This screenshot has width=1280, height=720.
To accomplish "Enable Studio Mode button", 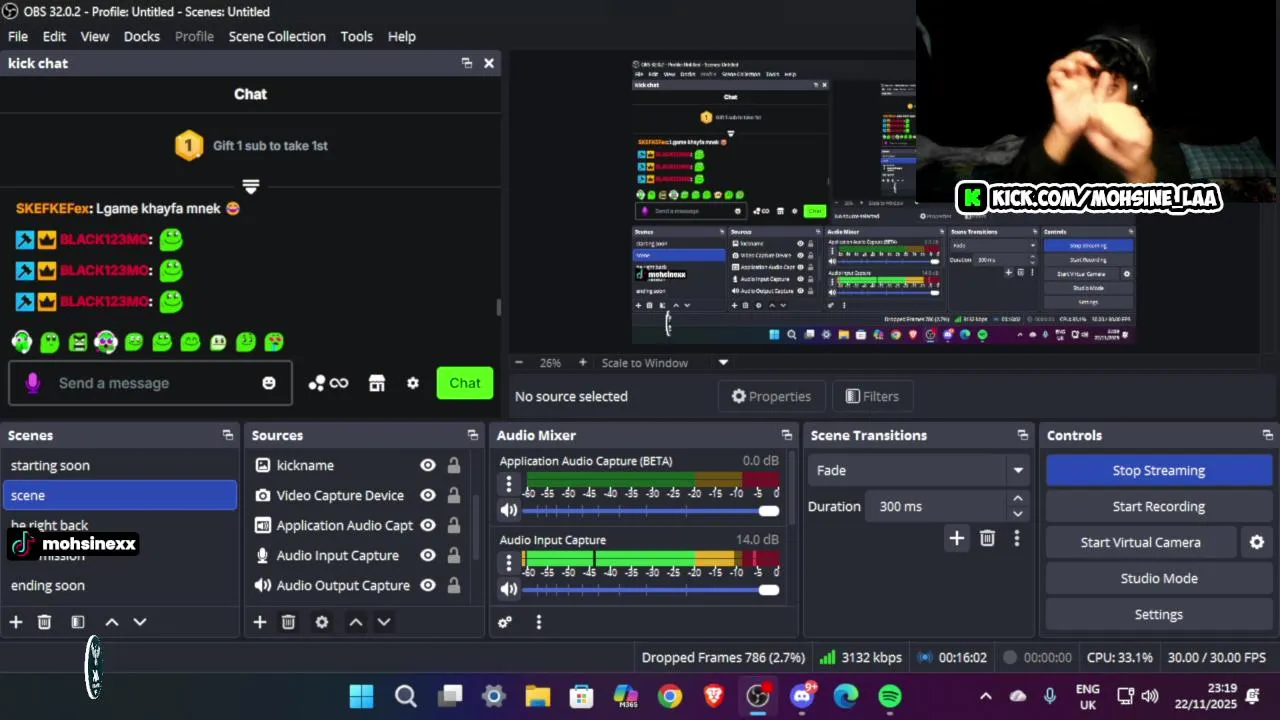I will pyautogui.click(x=1158, y=578).
